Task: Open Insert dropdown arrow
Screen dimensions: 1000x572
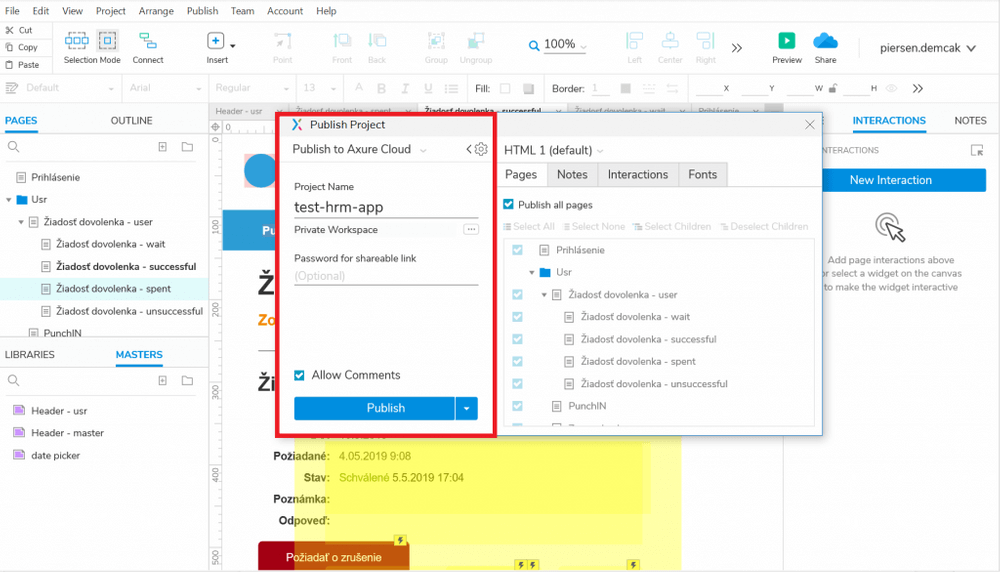Action: [x=233, y=46]
